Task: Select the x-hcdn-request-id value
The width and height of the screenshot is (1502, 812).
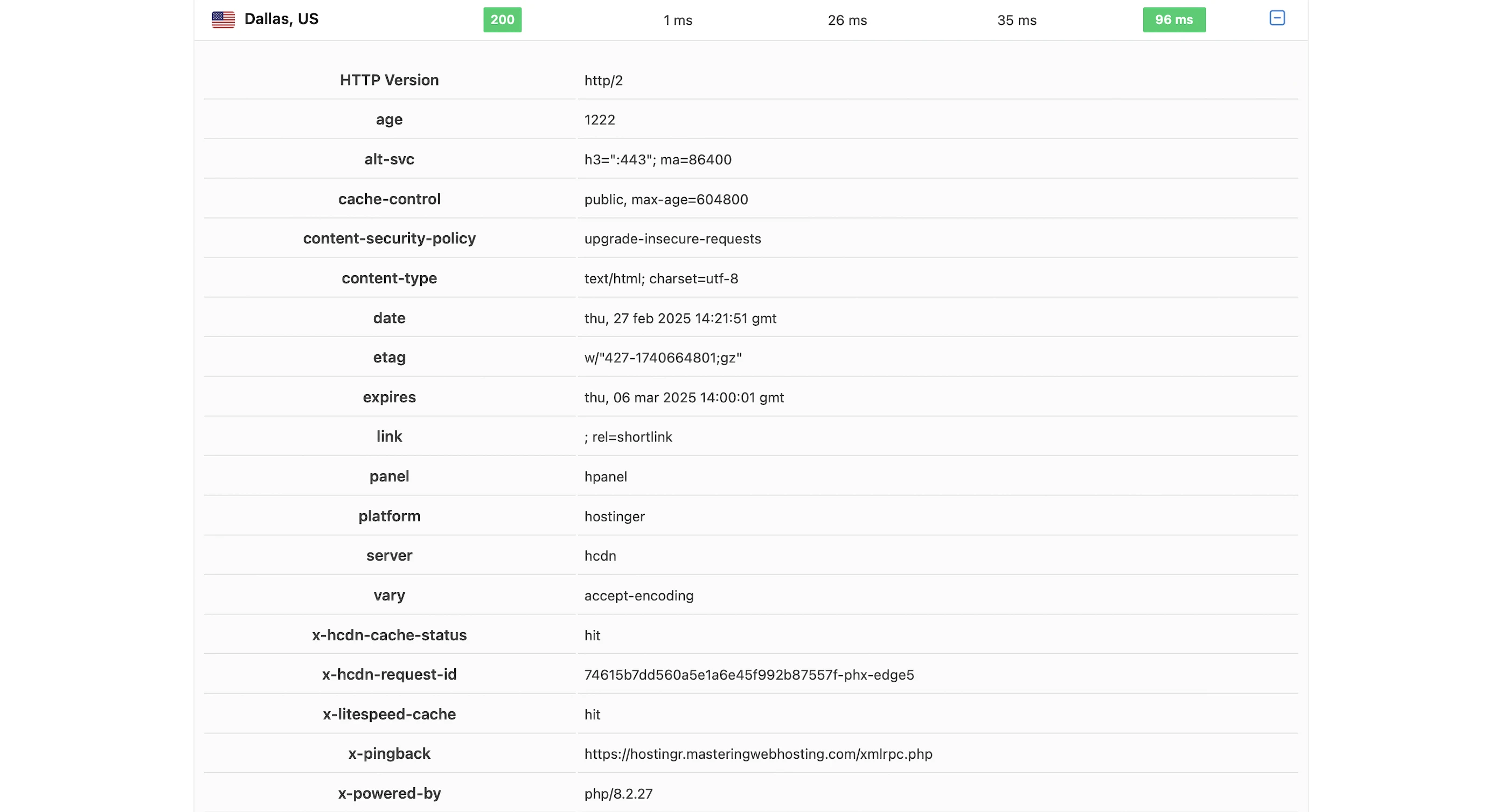Action: 749,675
